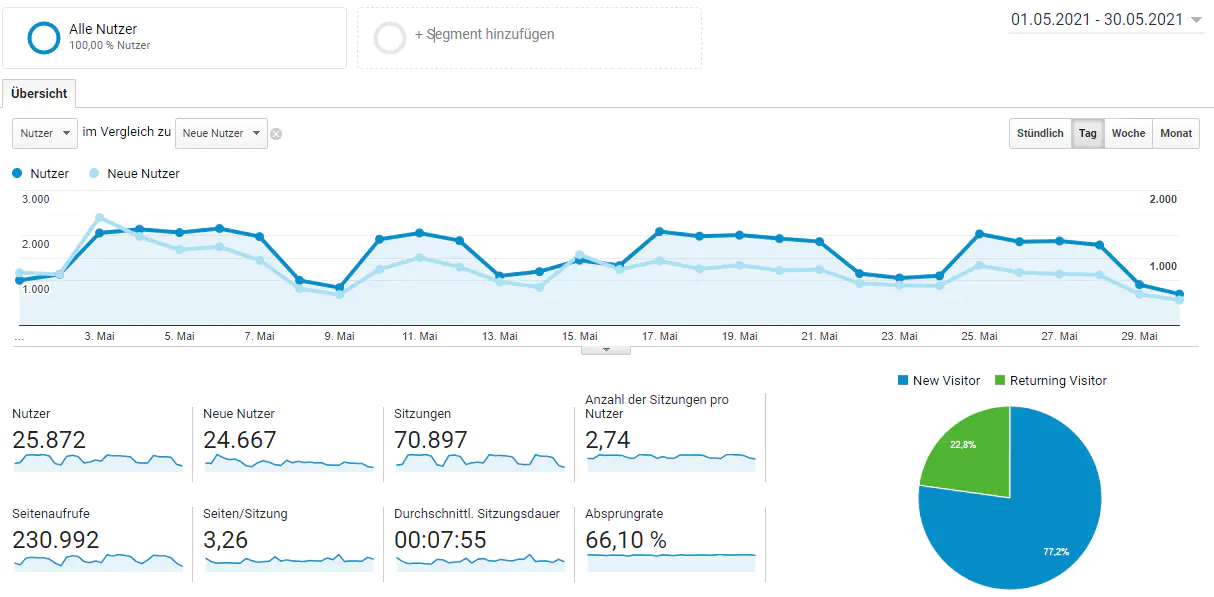The width and height of the screenshot is (1214, 597).
Task: Switch chart granularity to Woche
Action: 1128,133
